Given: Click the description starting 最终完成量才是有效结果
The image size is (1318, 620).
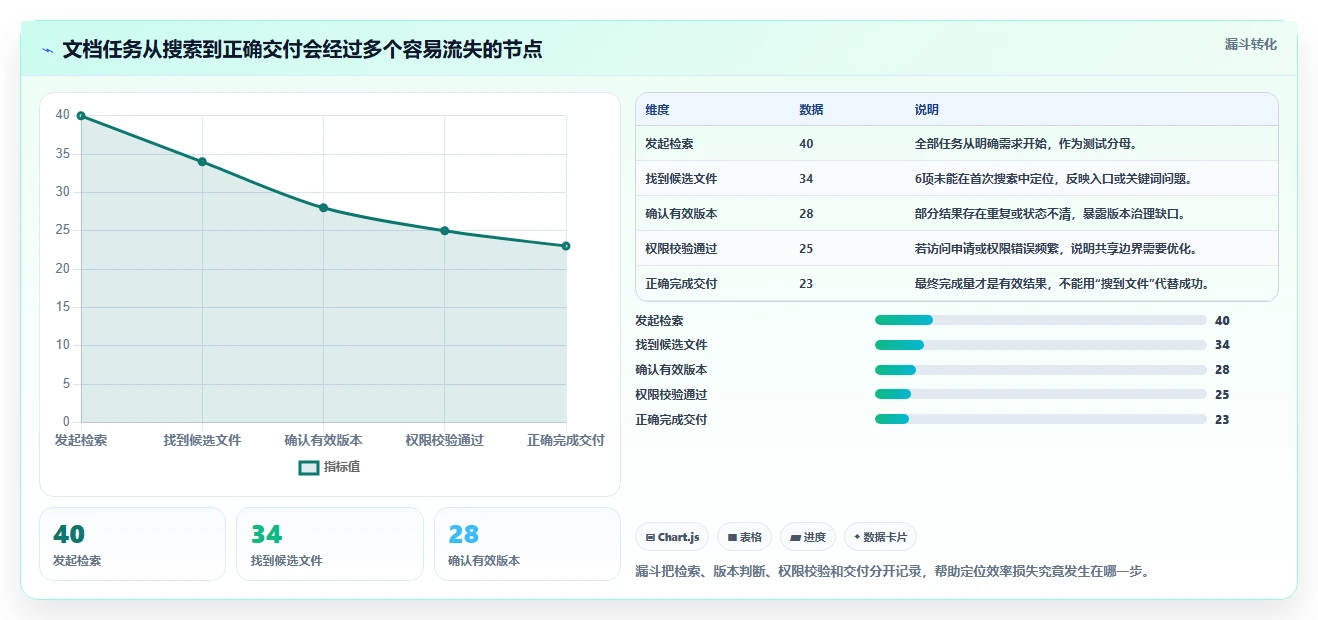Looking at the screenshot, I should (x=1063, y=284).
